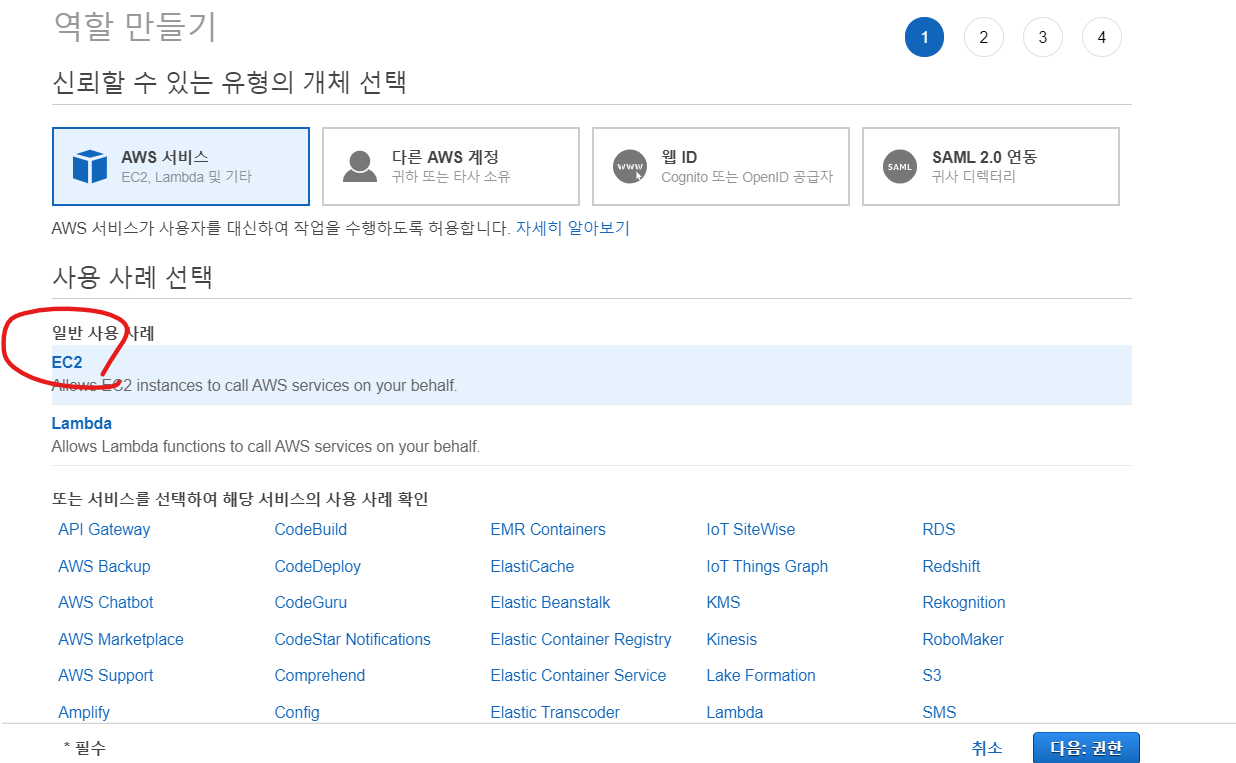The height and width of the screenshot is (763, 1236).
Task: Select Elastic Beanstalk service
Action: pos(550,603)
